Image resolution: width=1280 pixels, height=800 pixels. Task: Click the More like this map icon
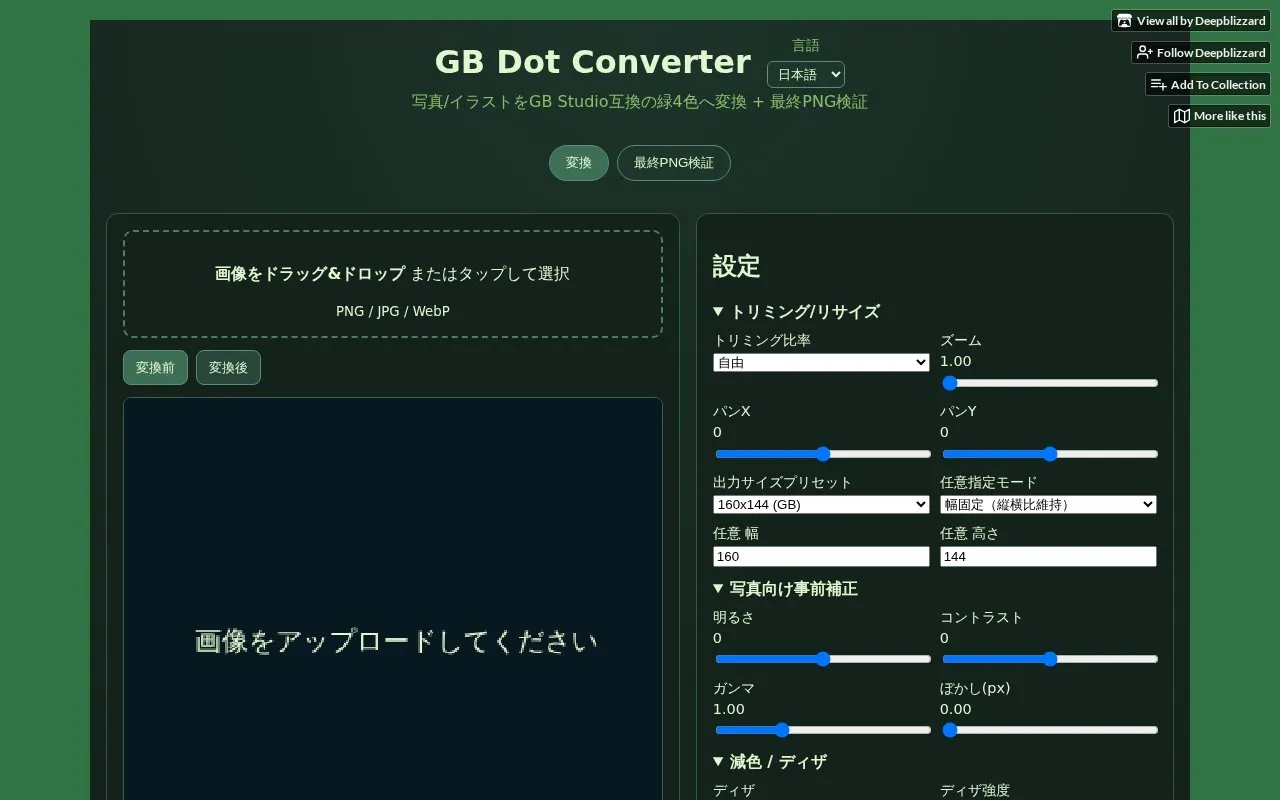tap(1182, 116)
